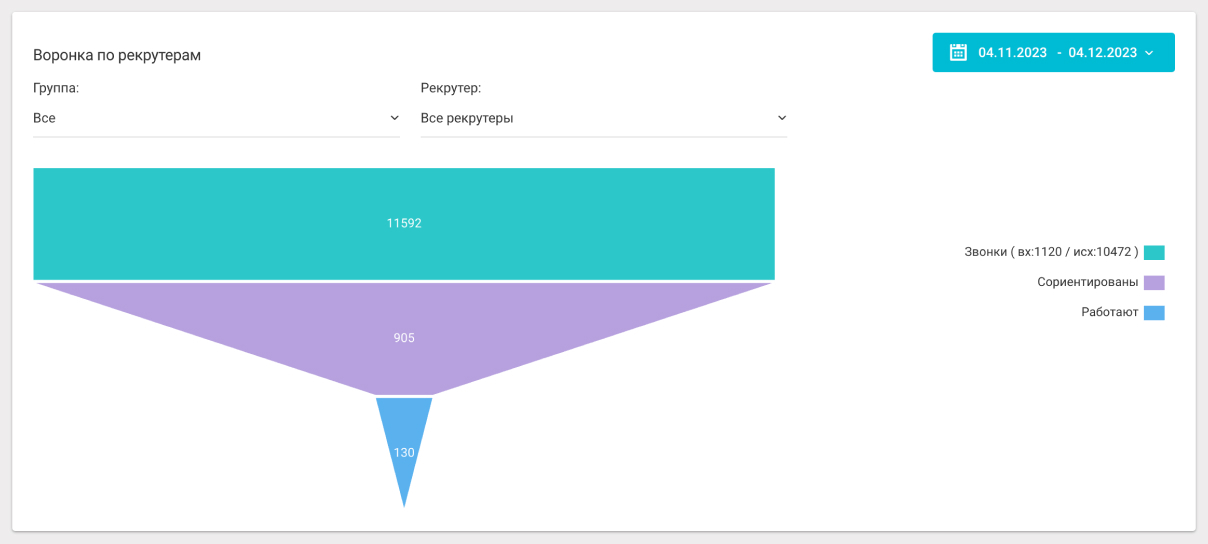Viewport: 1208px width, 544px height.
Task: Click the end date 04.12.2023
Action: click(1102, 53)
